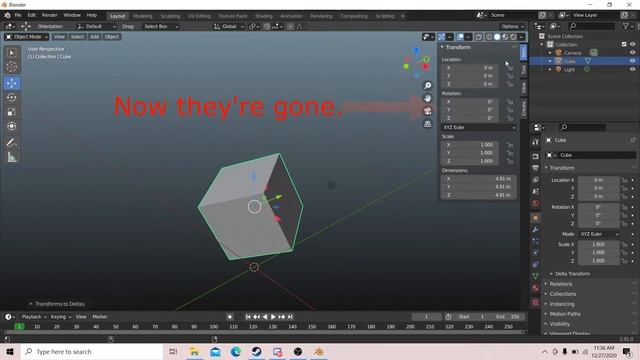Viewport: 640px width, 360px height.
Task: Open viewport Add menu
Action: [x=95, y=37]
